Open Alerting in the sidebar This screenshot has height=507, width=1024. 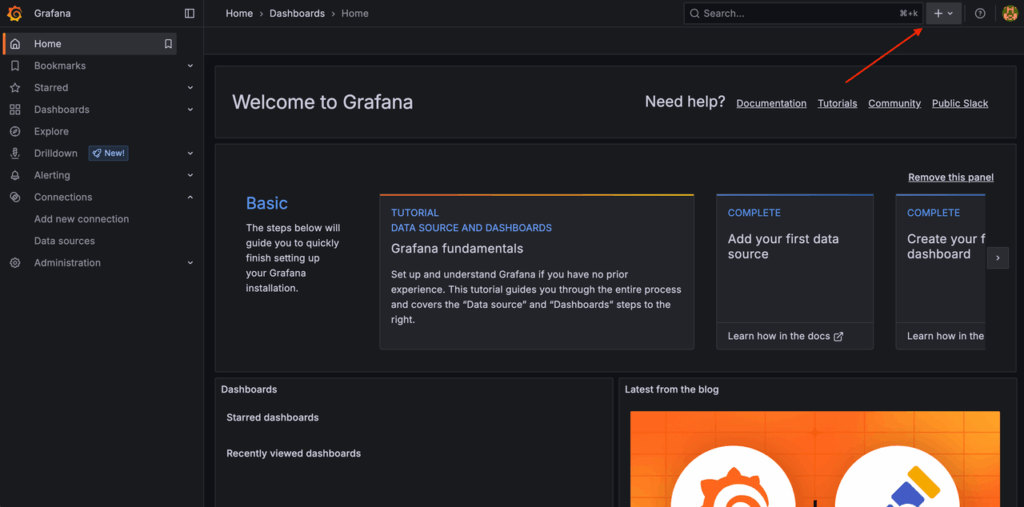coord(52,175)
